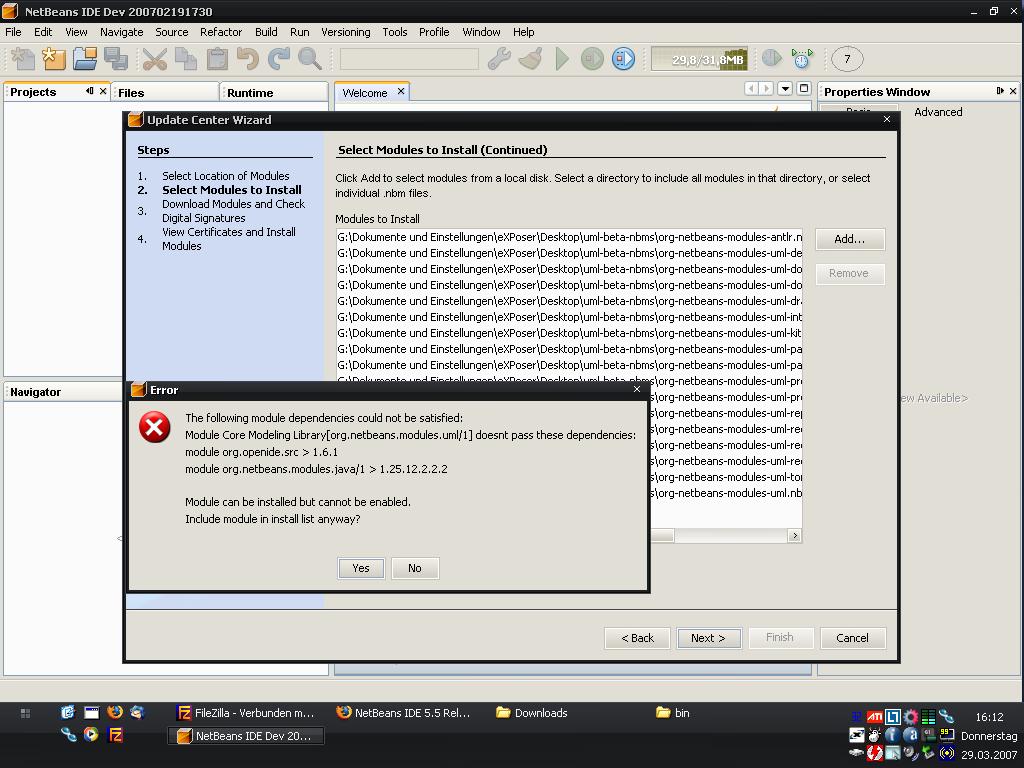Viewport: 1024px width, 768px height.
Task: Select the org-netbeans-modules-antlr module row
Action: pos(569,237)
